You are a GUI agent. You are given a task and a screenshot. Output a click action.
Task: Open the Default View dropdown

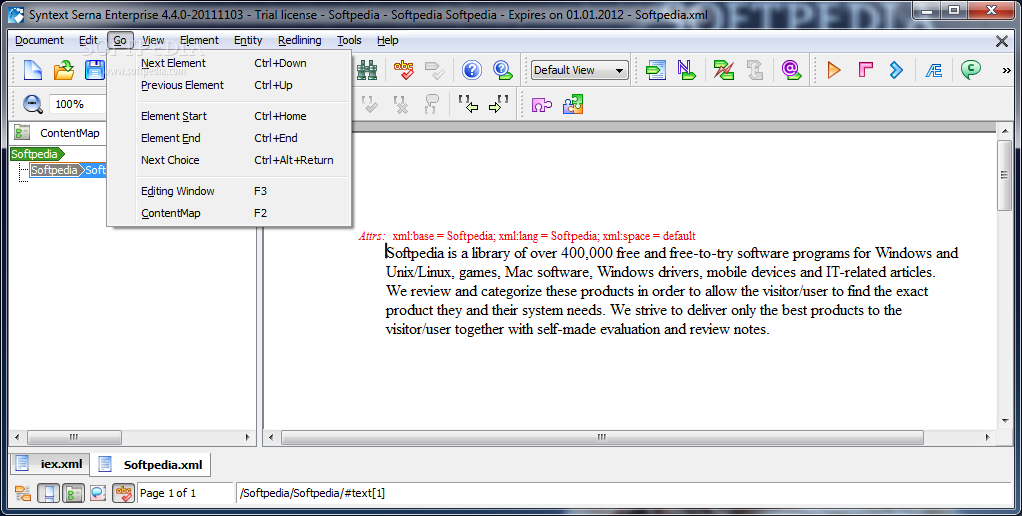click(579, 70)
